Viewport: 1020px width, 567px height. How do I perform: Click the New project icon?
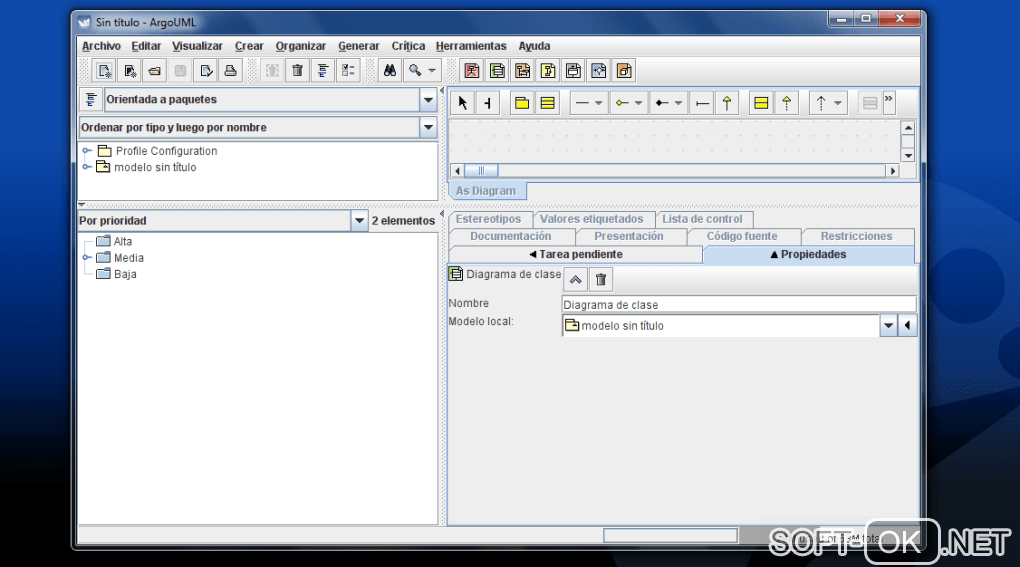(x=104, y=71)
